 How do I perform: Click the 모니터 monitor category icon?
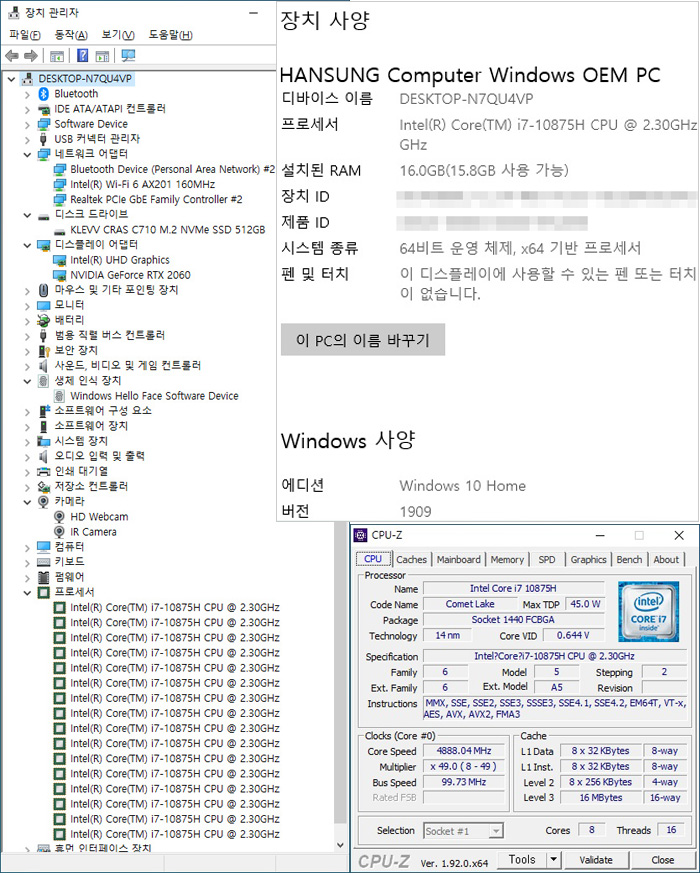[x=44, y=305]
